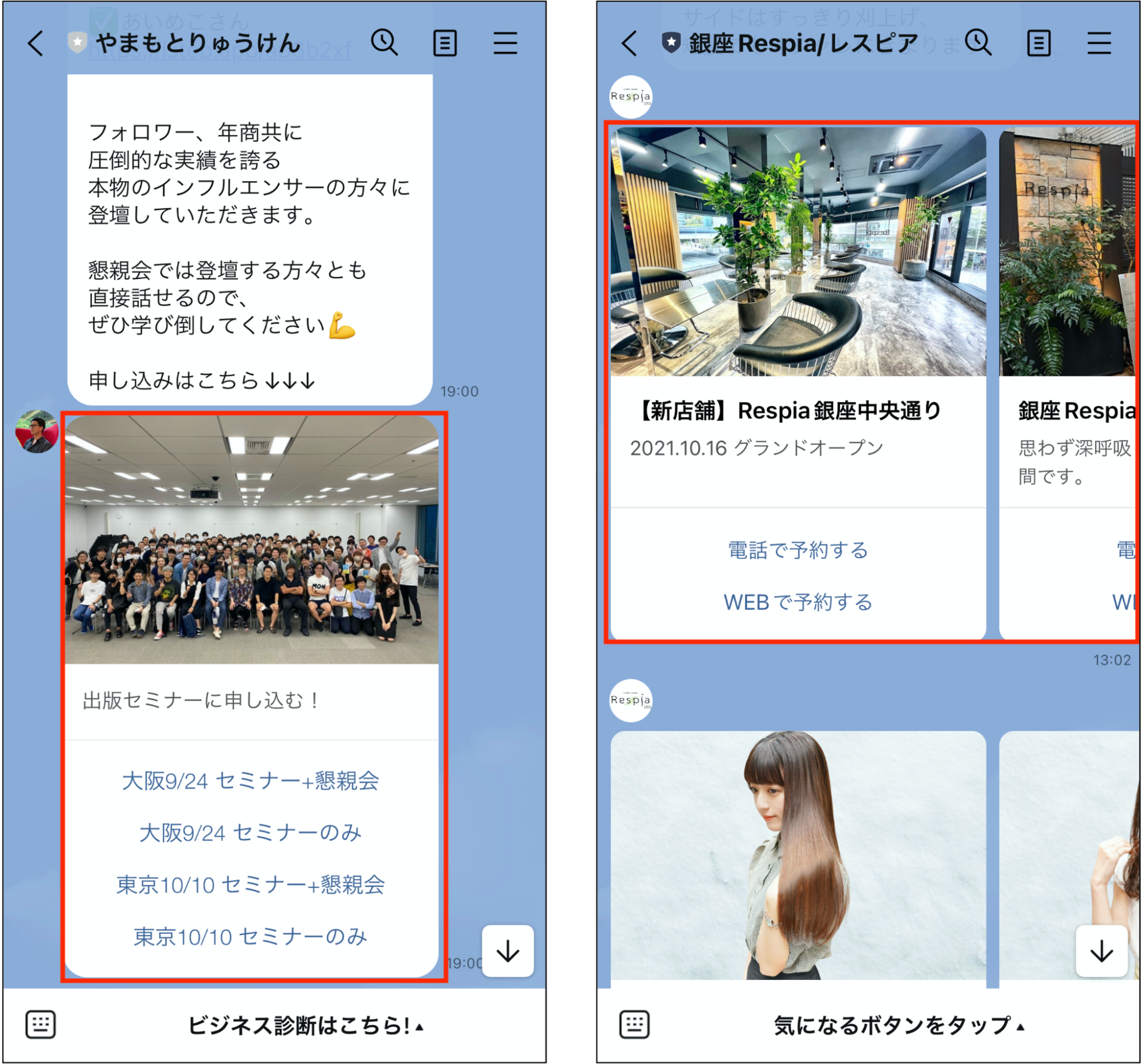
Task: Select 大阪9/24 セミナー+懇親会 option
Action: point(251,781)
